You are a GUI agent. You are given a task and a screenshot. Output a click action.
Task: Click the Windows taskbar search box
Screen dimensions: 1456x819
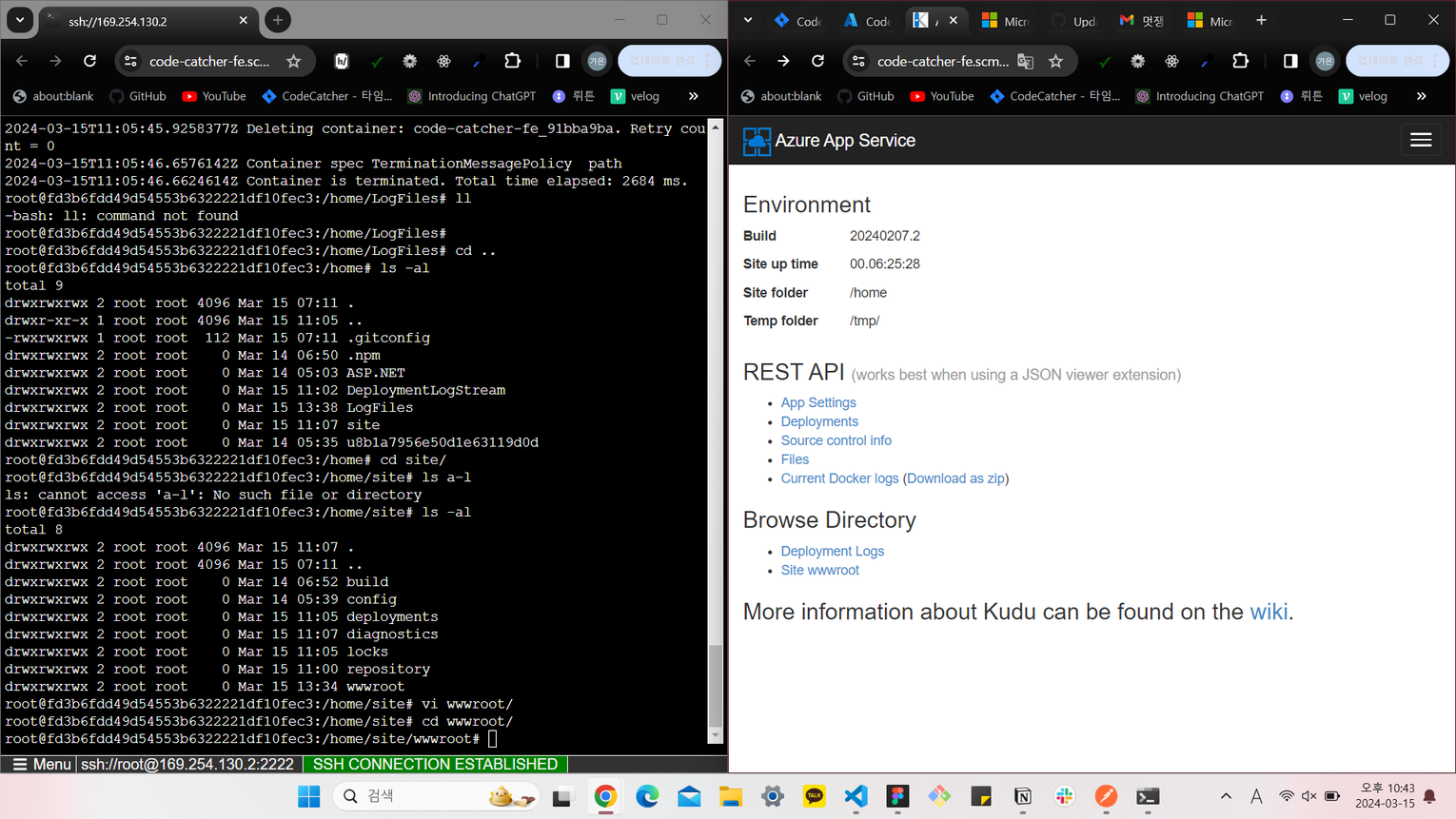[436, 796]
